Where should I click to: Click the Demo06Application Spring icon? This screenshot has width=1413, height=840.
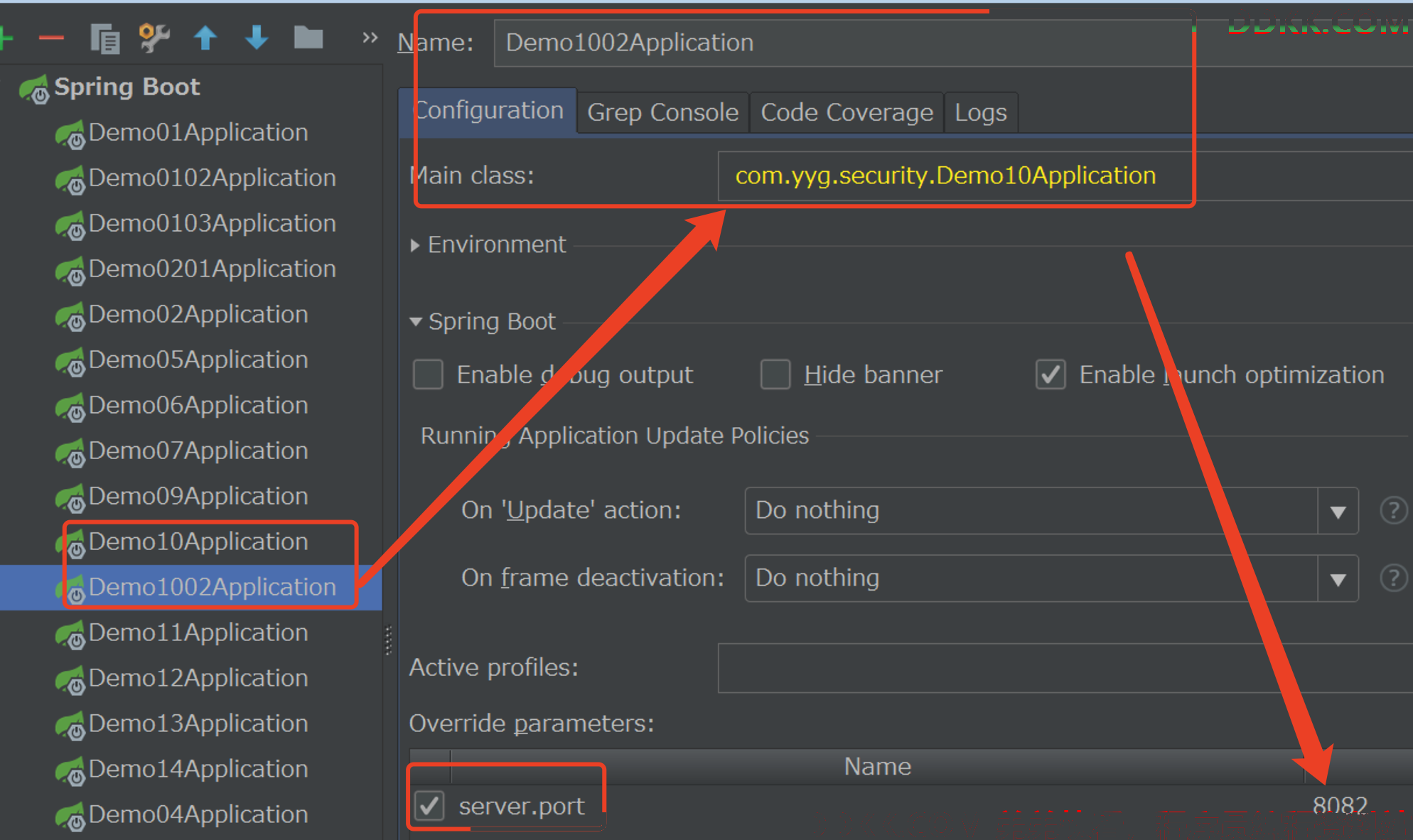coord(70,407)
